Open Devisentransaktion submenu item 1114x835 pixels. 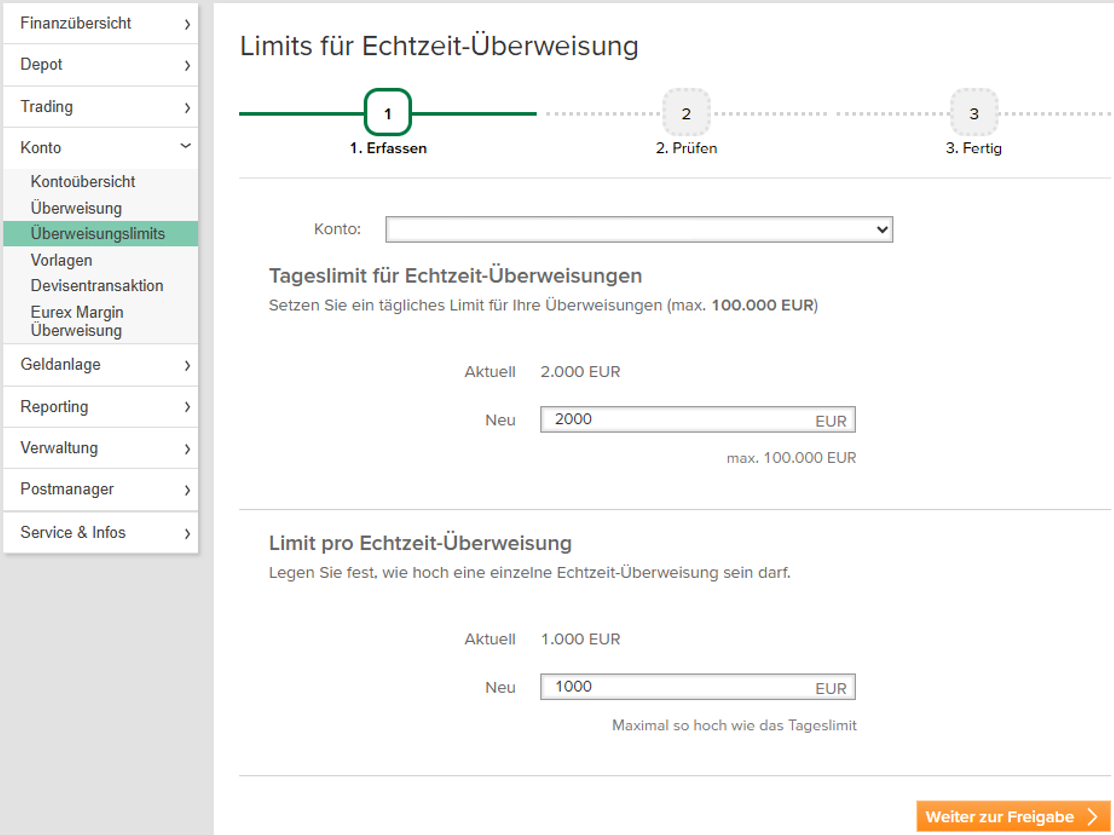96,286
